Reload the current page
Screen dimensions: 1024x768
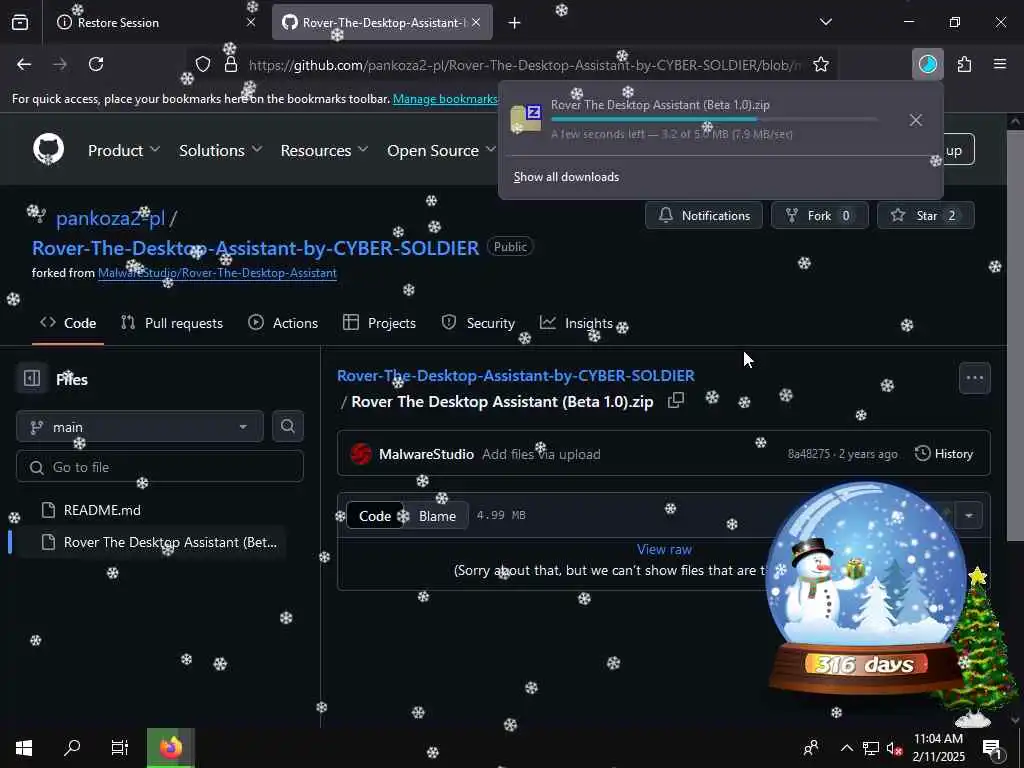tap(96, 64)
